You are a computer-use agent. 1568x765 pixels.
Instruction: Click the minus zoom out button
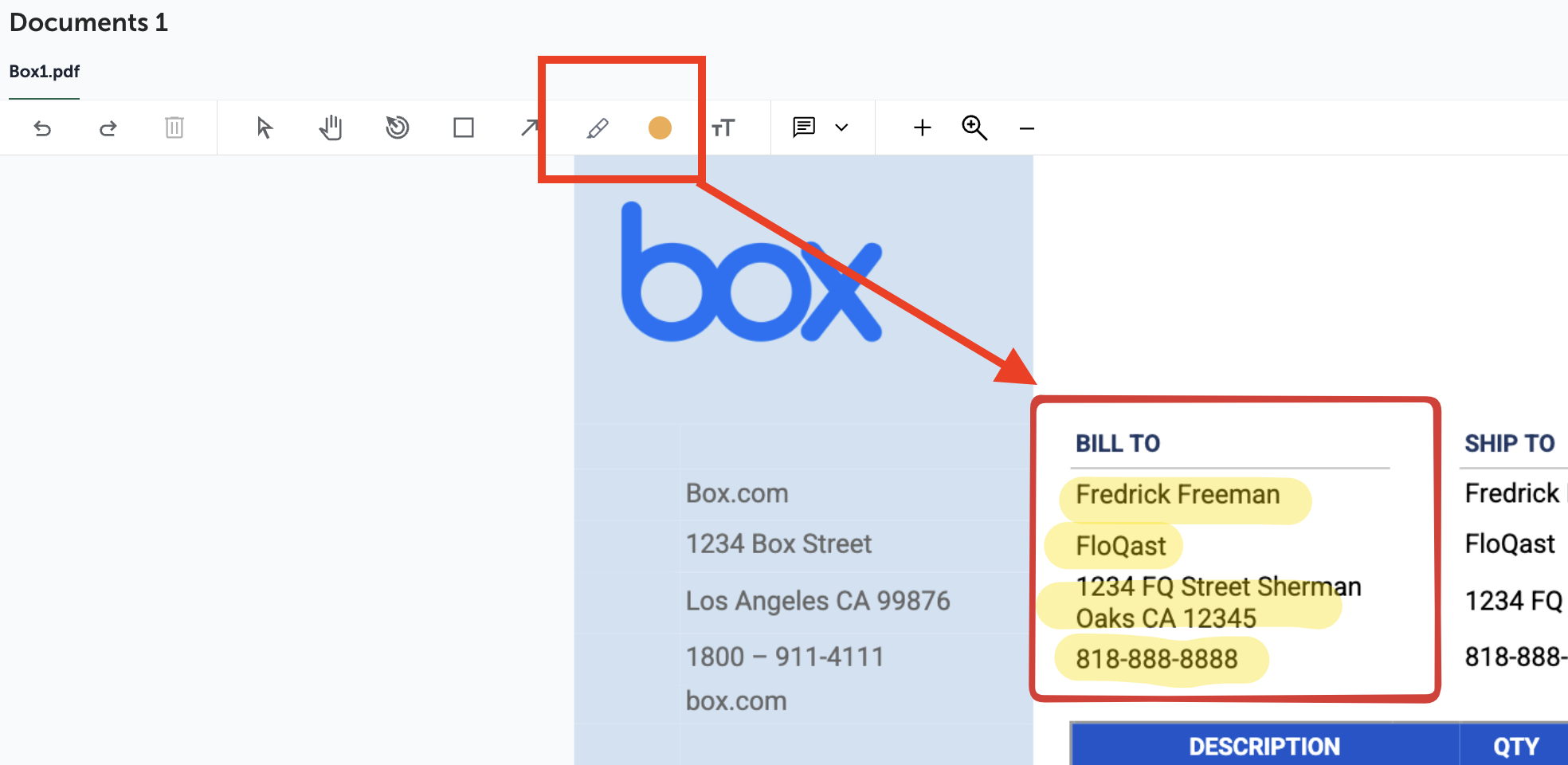click(x=1027, y=128)
